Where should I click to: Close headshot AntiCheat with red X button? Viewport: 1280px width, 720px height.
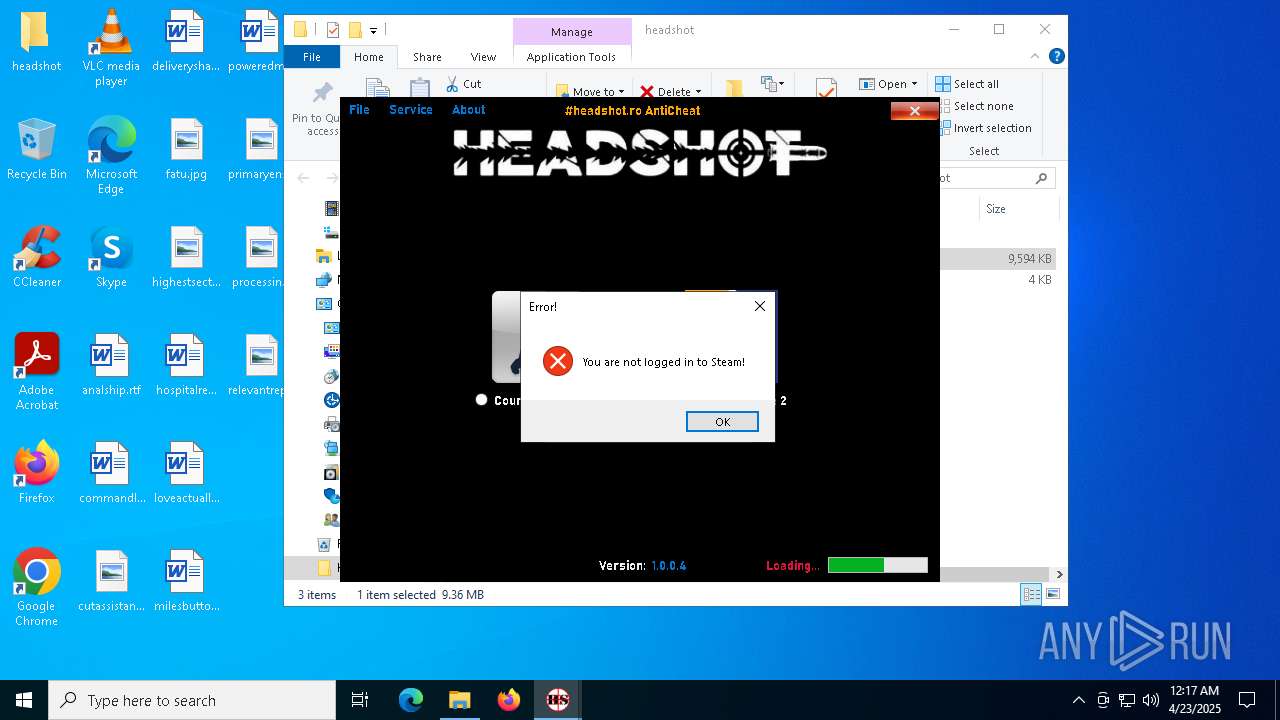tap(914, 111)
